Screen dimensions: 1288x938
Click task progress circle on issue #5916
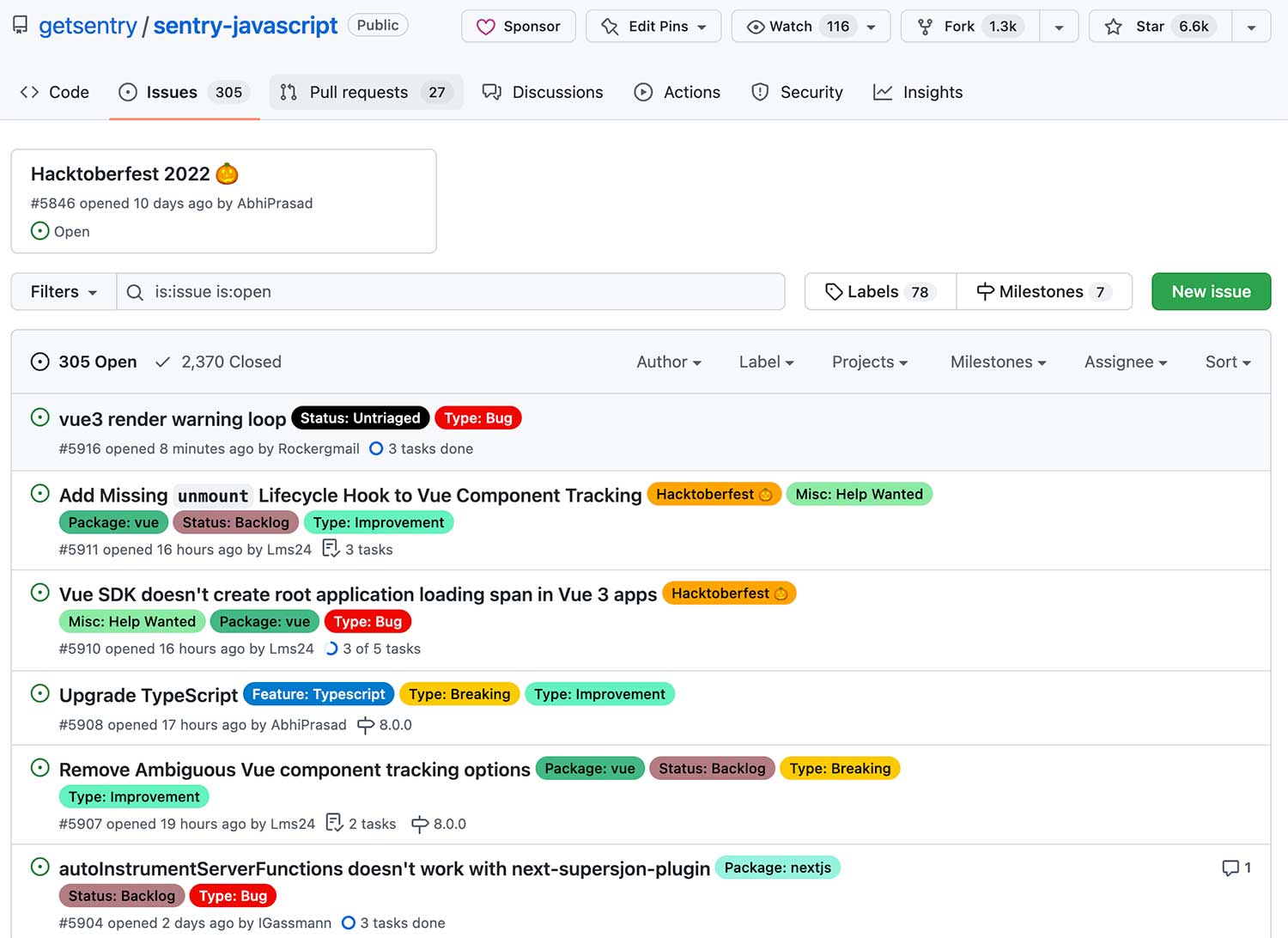[x=376, y=448]
